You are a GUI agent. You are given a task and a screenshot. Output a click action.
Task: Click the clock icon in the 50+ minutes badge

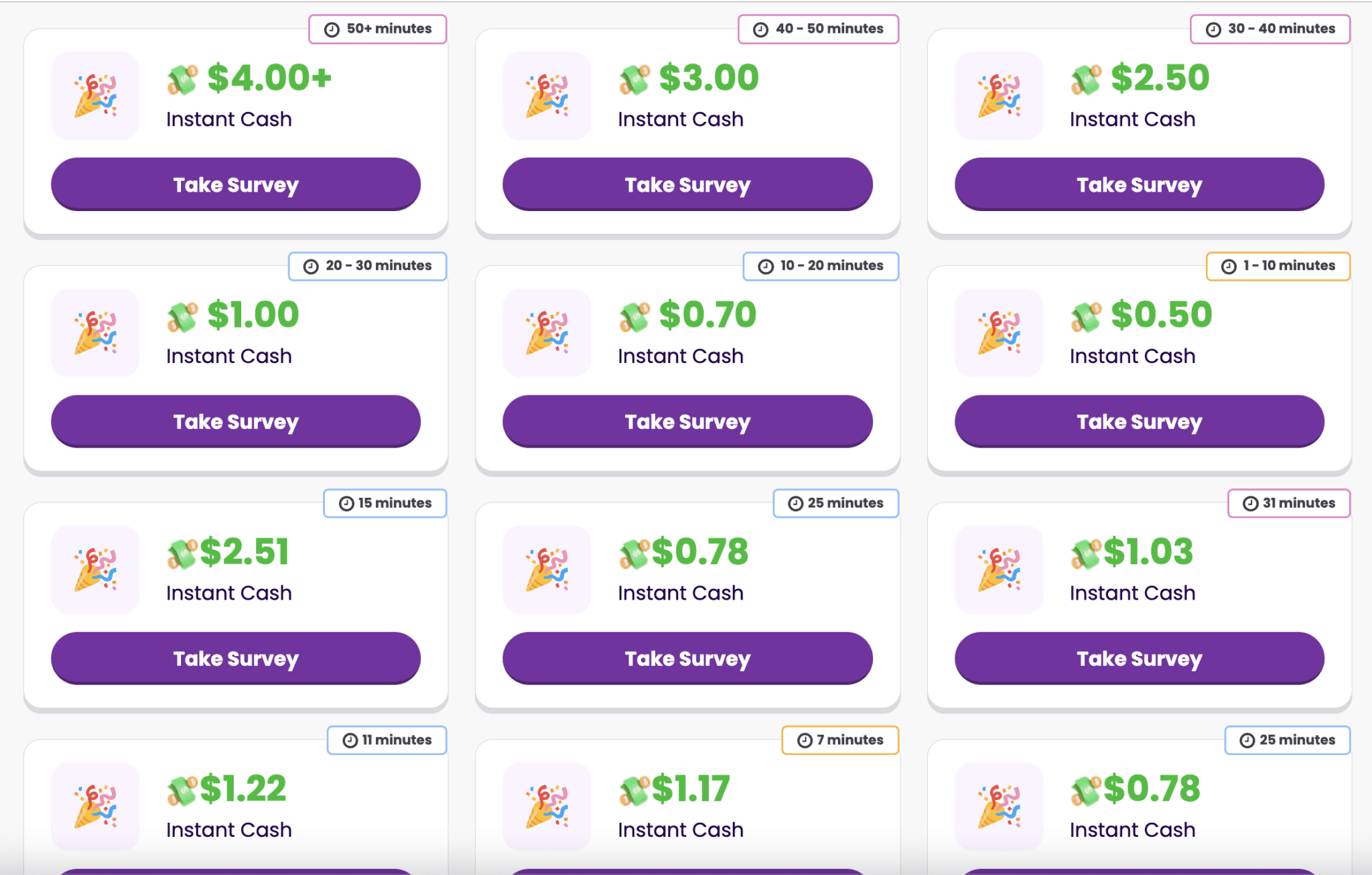click(x=331, y=29)
